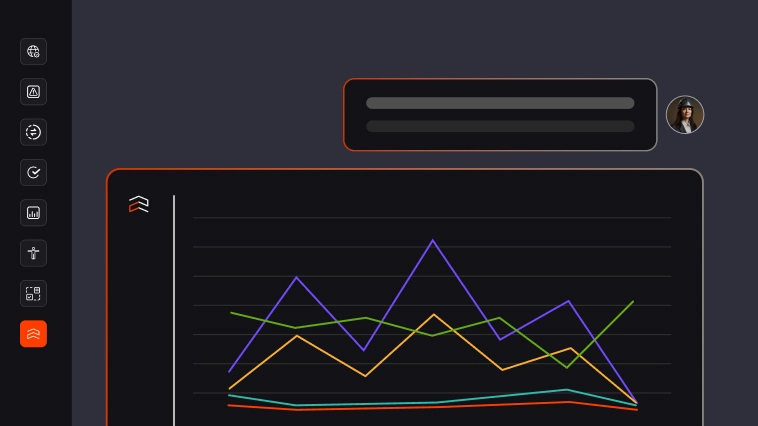Click the chevron logo in chart card
Screen dimensions: 758x426
[x=139, y=204]
